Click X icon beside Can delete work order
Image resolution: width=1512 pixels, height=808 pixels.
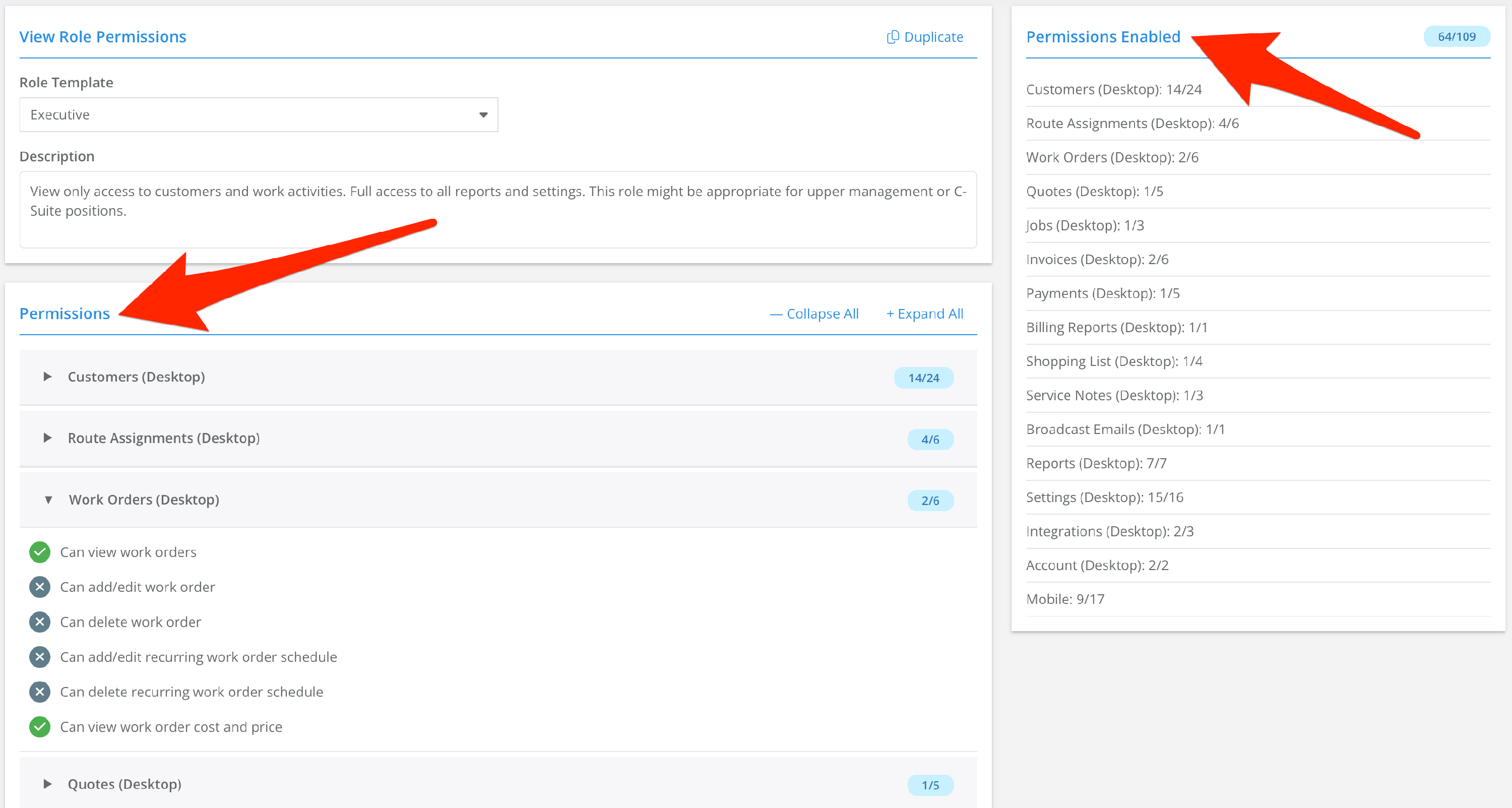tap(40, 622)
